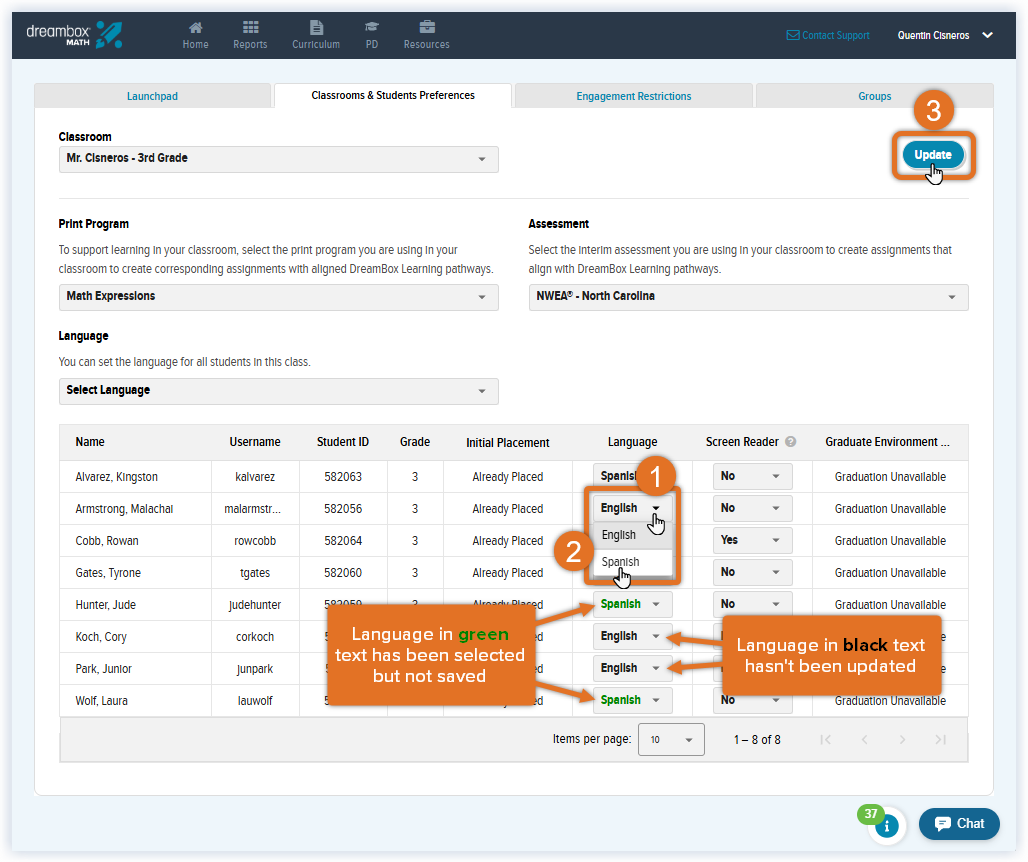Image resolution: width=1028 pixels, height=862 pixels.
Task: Click the Update button
Action: (933, 155)
